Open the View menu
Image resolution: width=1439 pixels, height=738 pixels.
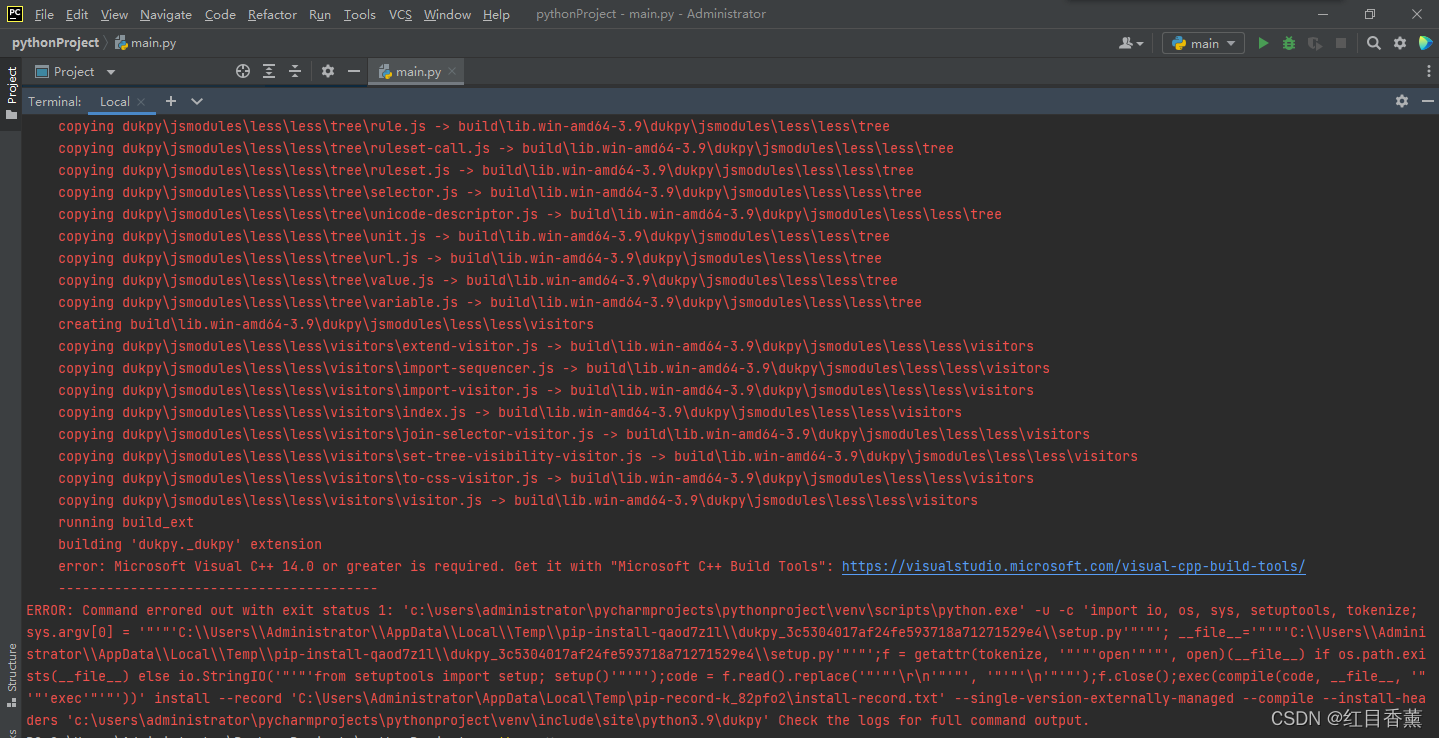tap(114, 14)
